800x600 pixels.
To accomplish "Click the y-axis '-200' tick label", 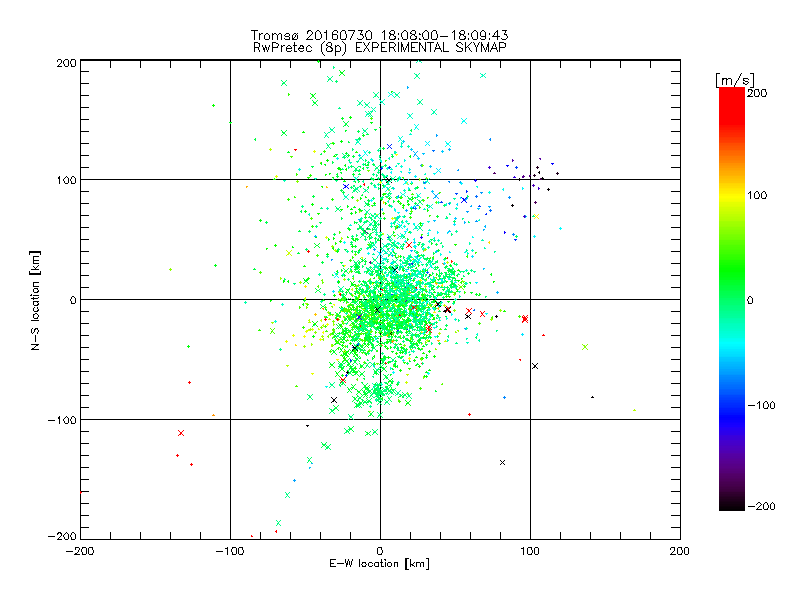I will coord(63,536).
